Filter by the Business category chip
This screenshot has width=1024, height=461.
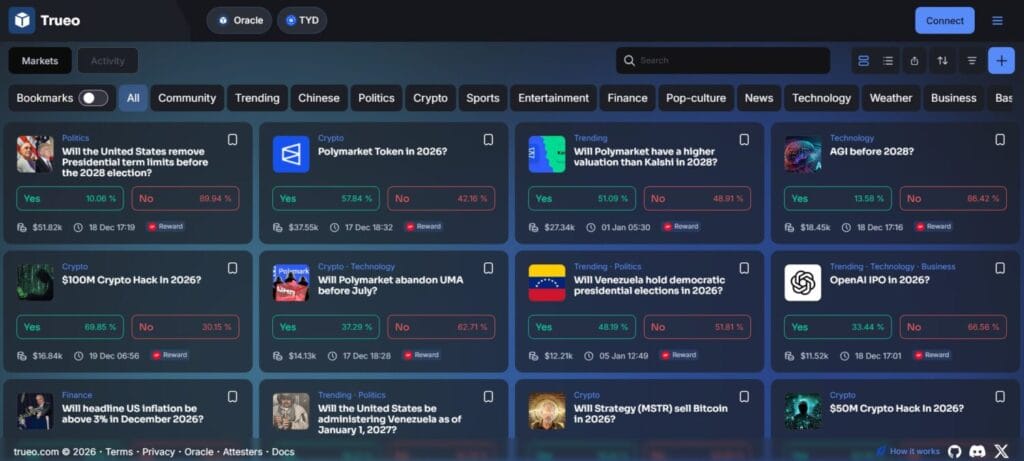click(953, 98)
